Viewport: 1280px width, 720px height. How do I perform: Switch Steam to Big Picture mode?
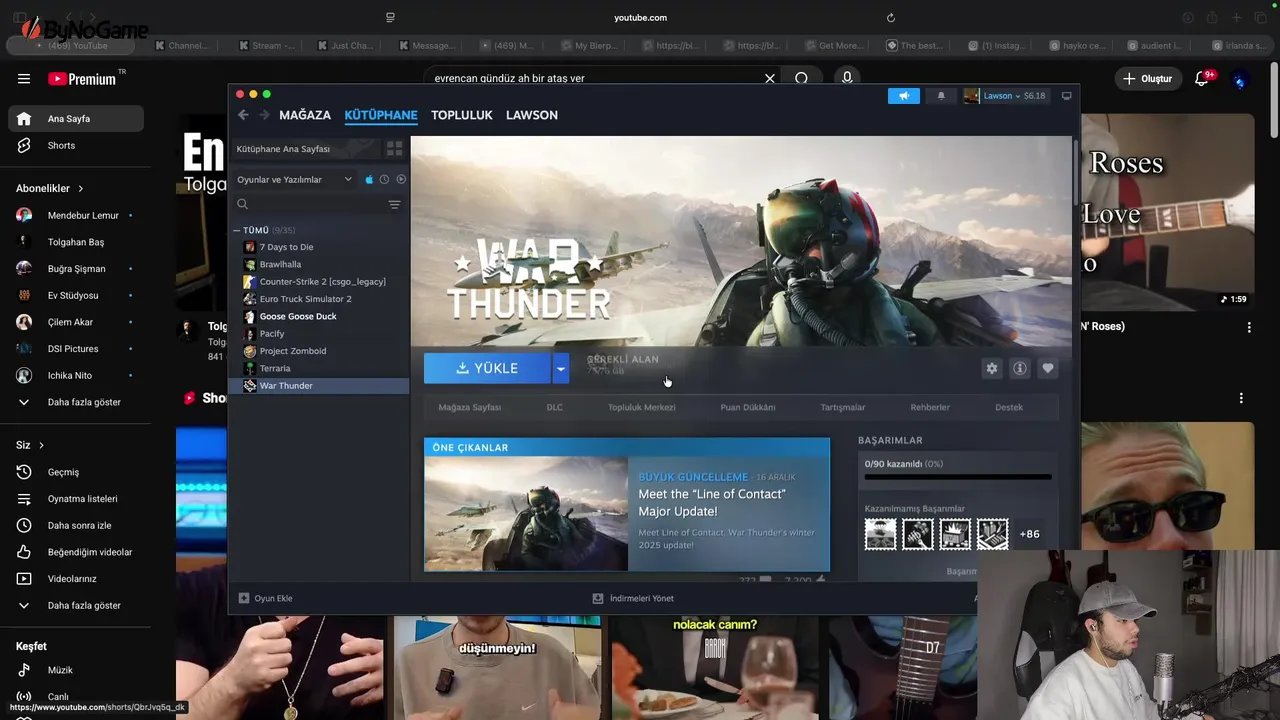(x=1066, y=96)
